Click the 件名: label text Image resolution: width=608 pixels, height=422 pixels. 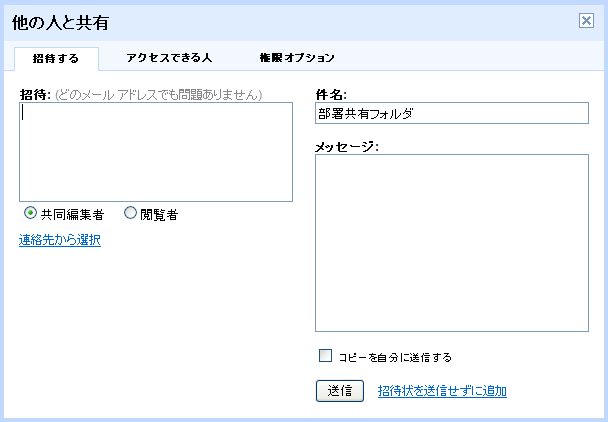tap(330, 94)
